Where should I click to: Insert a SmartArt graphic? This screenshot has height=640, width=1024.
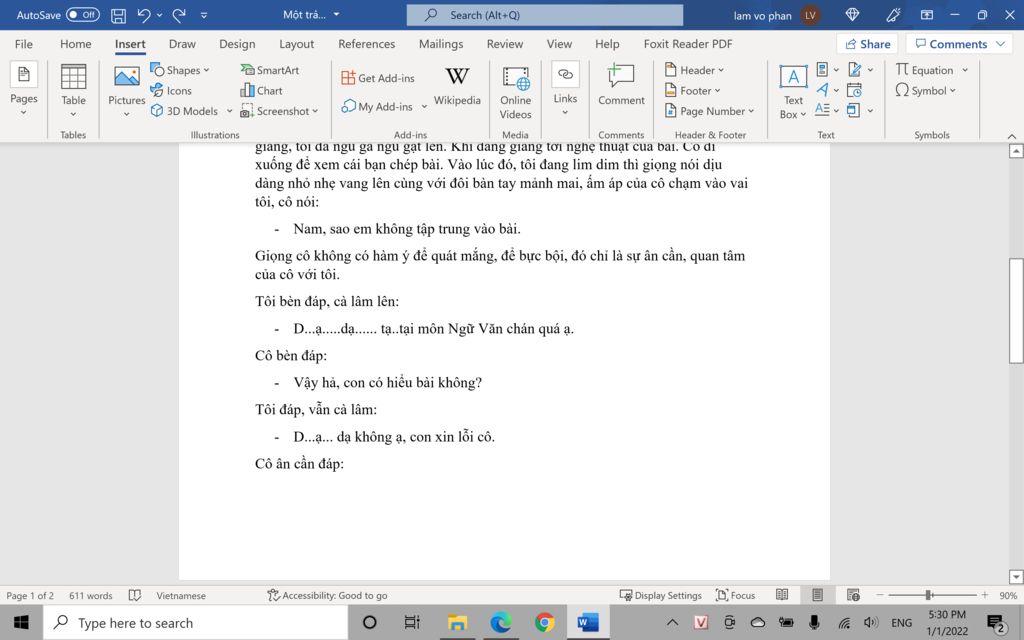(270, 70)
